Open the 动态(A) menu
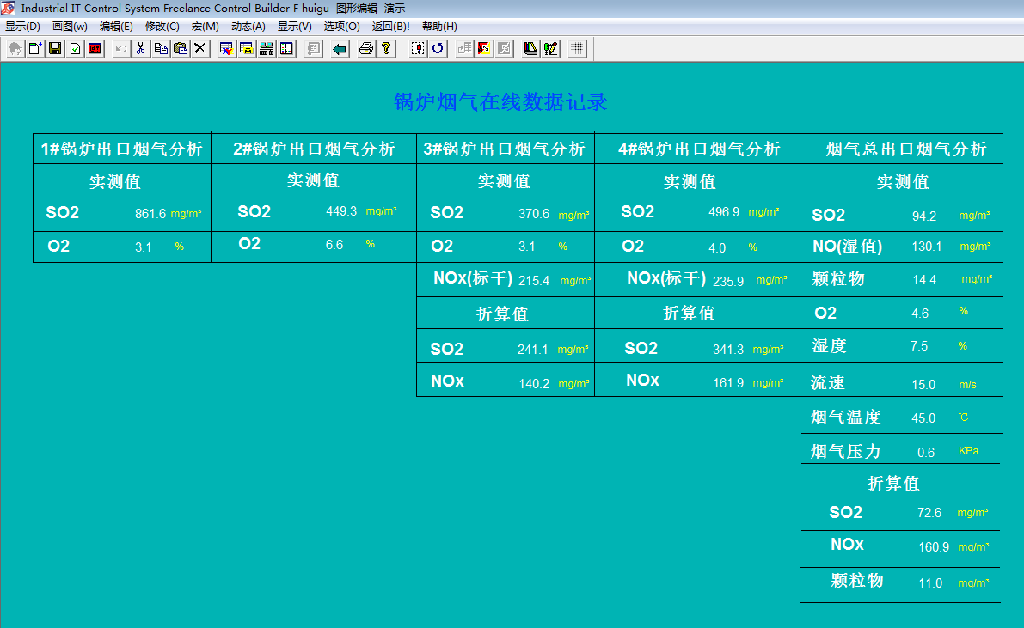 [248, 26]
